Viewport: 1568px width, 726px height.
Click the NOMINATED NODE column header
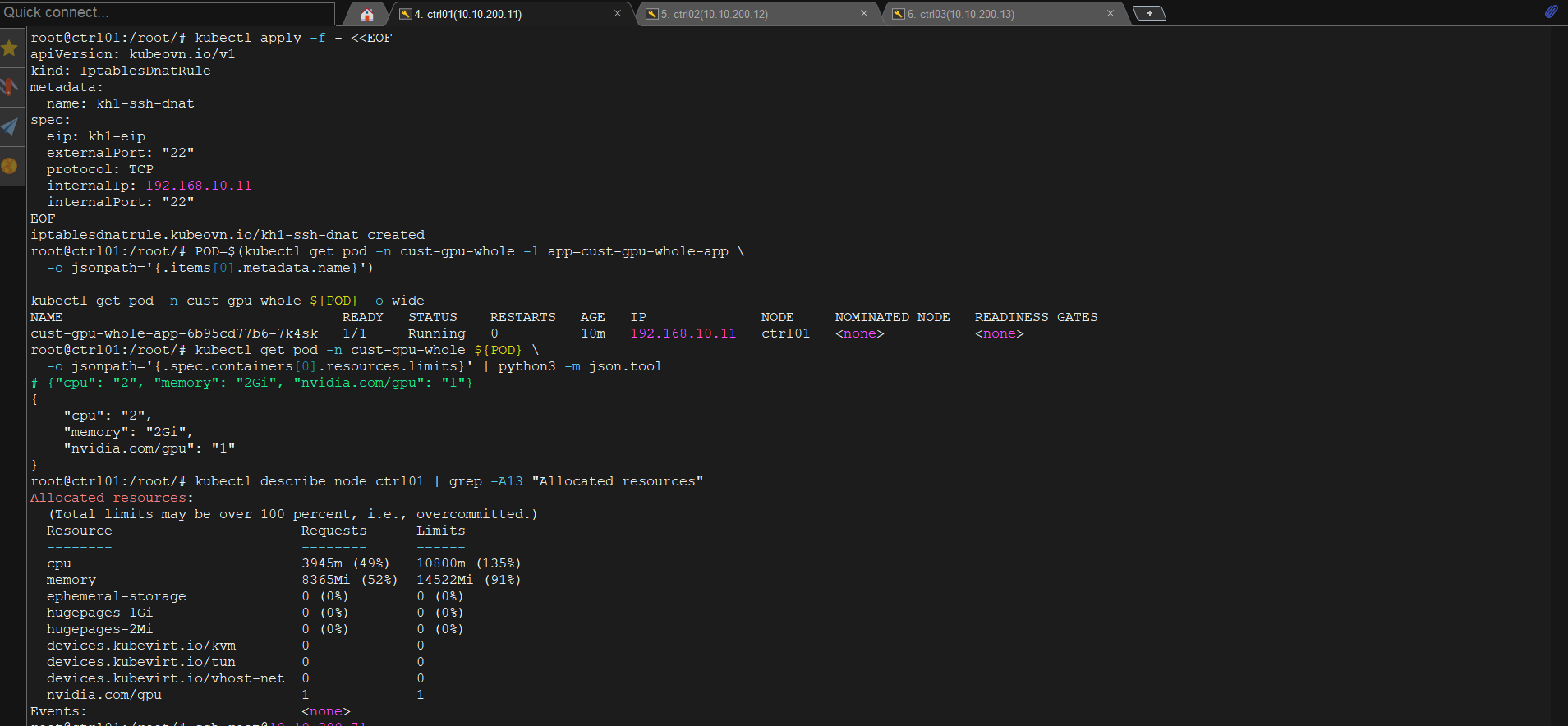pos(893,317)
